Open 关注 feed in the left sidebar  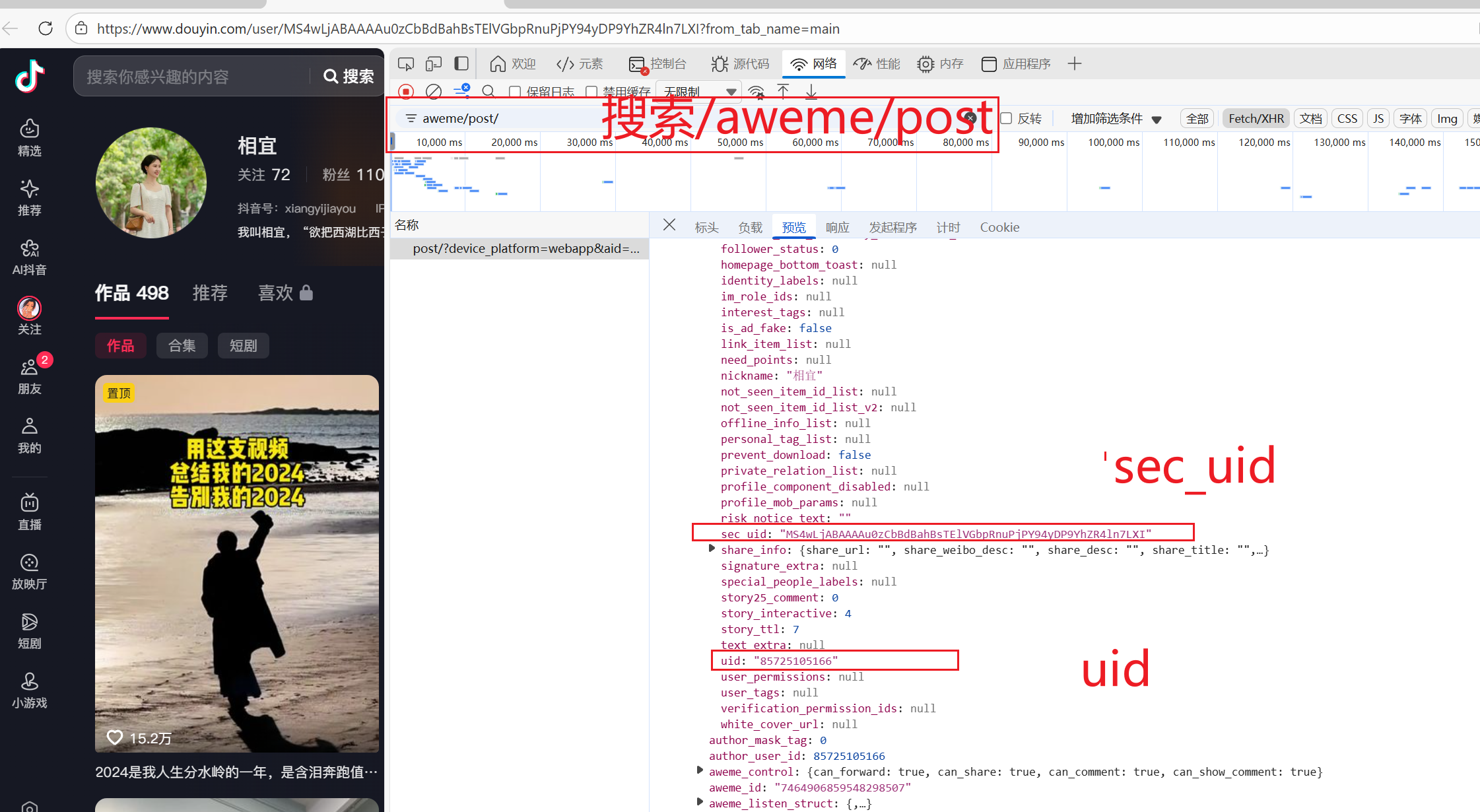30,316
